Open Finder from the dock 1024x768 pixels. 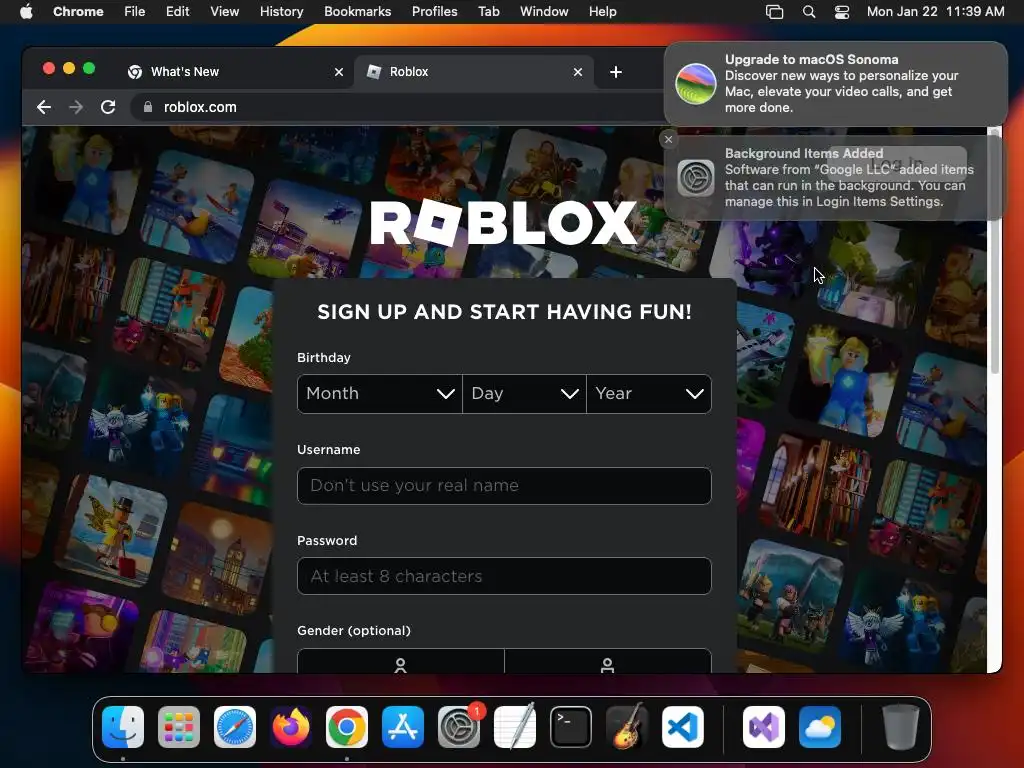(123, 727)
